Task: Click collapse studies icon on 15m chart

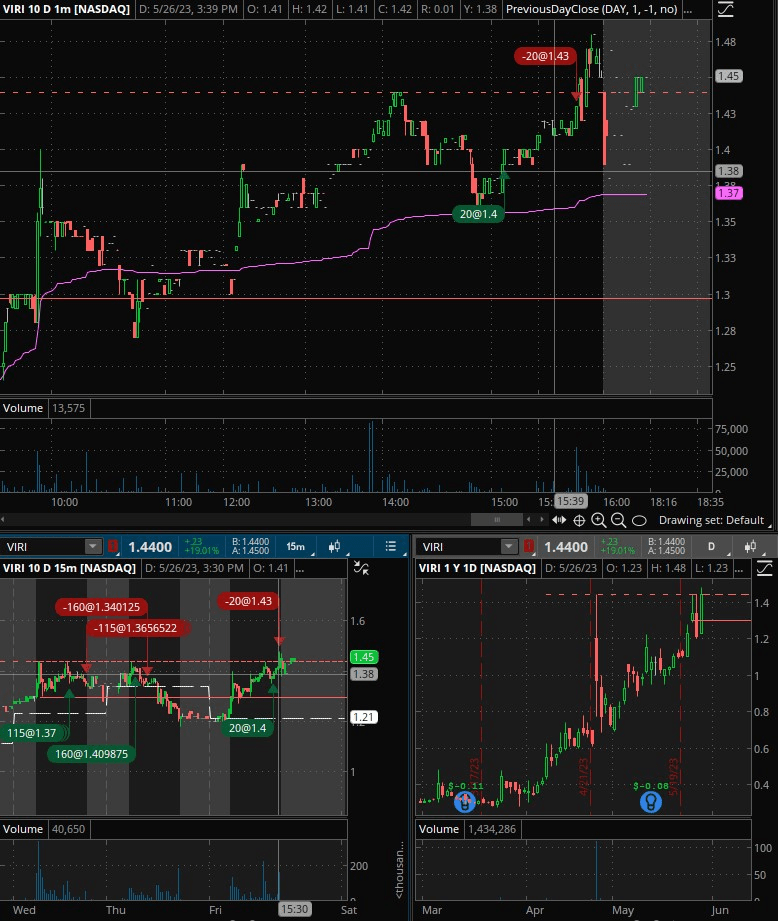Action: point(361,567)
